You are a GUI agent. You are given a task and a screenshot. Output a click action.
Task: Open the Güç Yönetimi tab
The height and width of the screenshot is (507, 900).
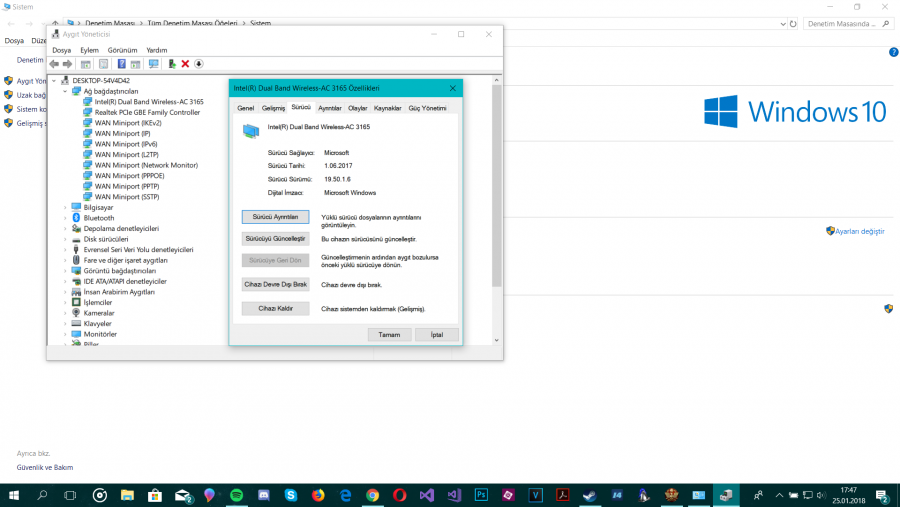coord(427,108)
